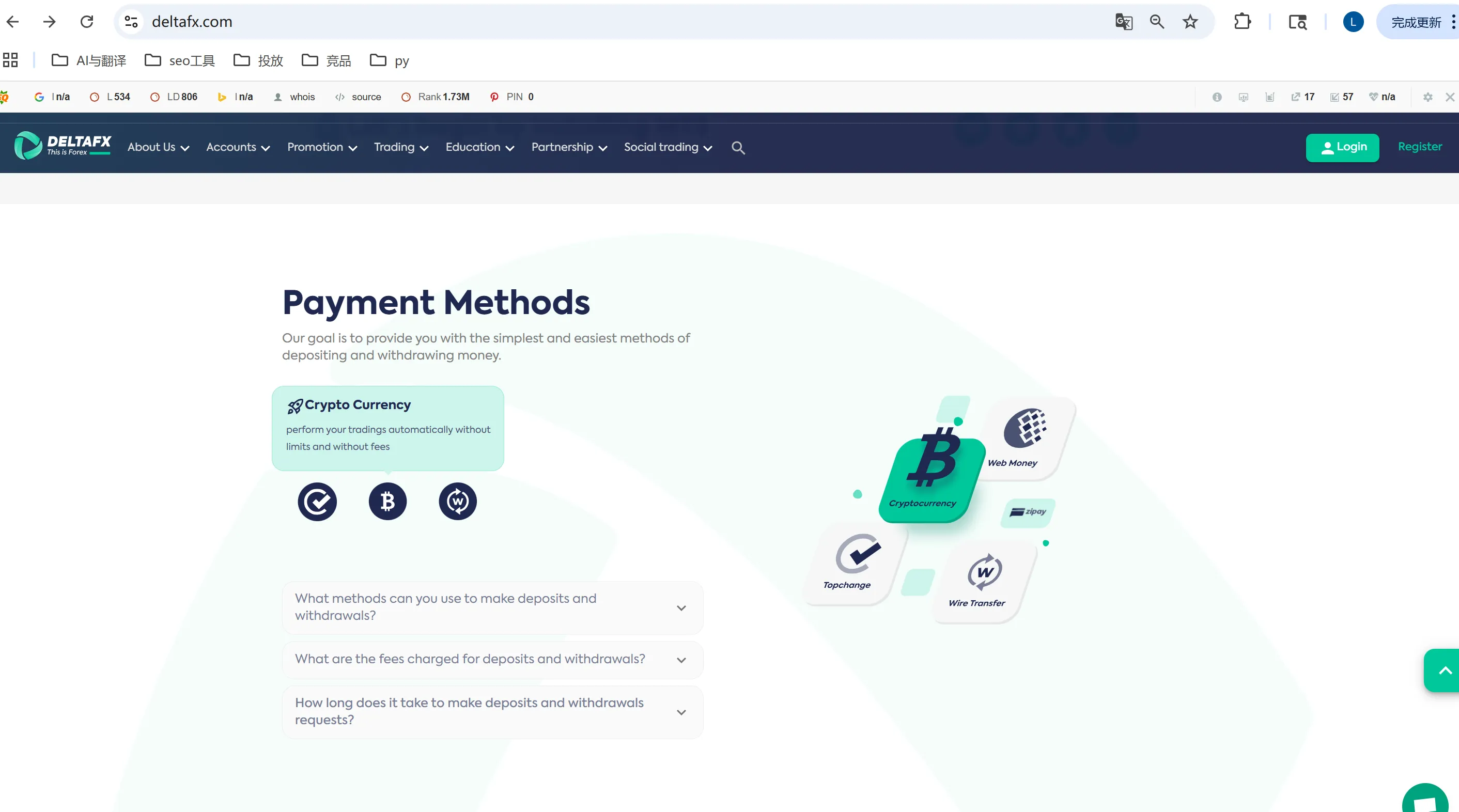This screenshot has height=812, width=1459.
Task: Open the Promotion menu
Action: coord(322,147)
